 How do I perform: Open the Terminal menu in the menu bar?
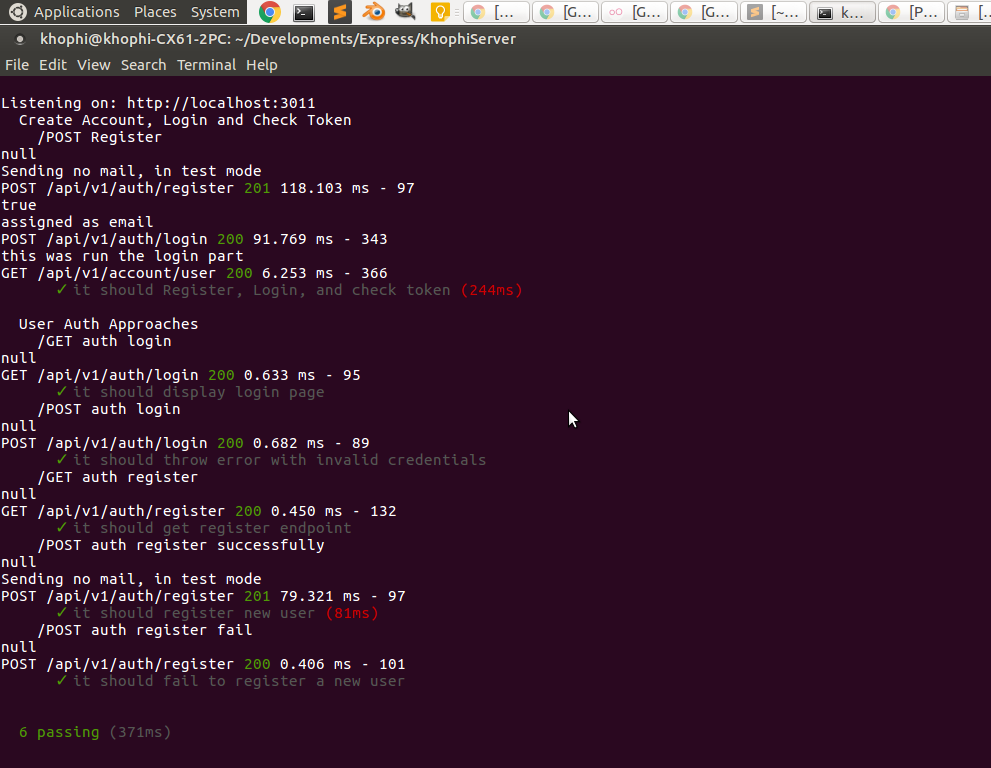click(206, 65)
